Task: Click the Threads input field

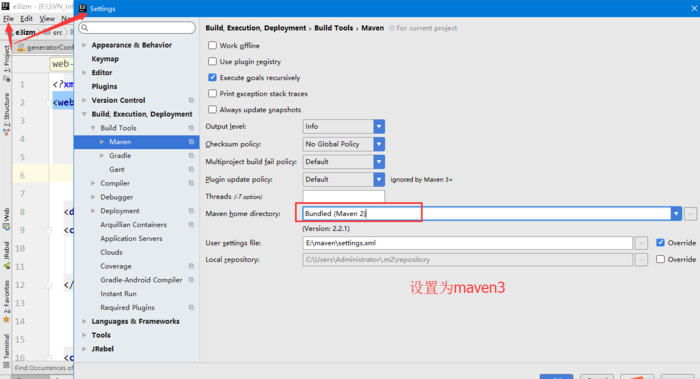Action: tap(343, 196)
